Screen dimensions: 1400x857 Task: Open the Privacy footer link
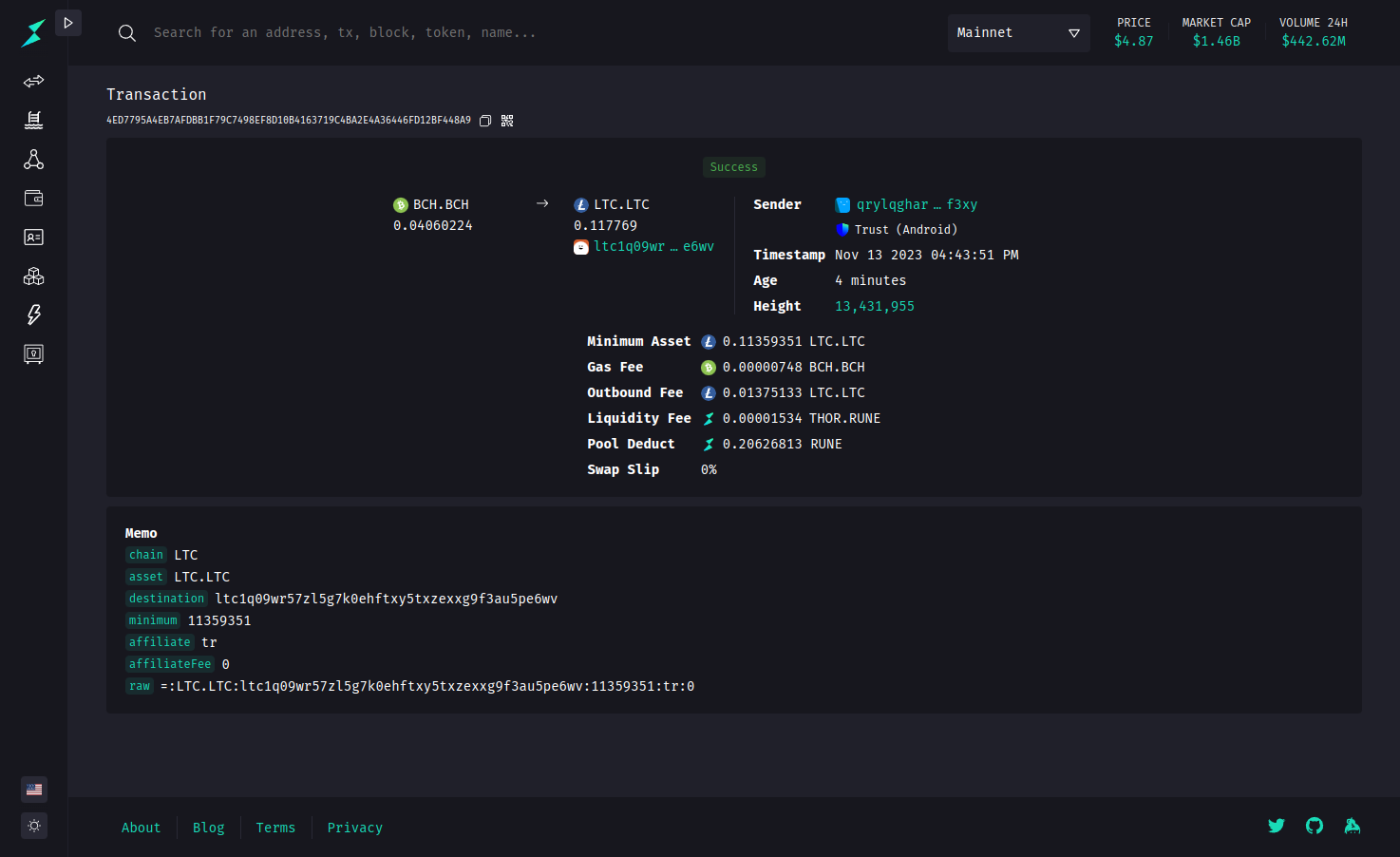coord(355,828)
